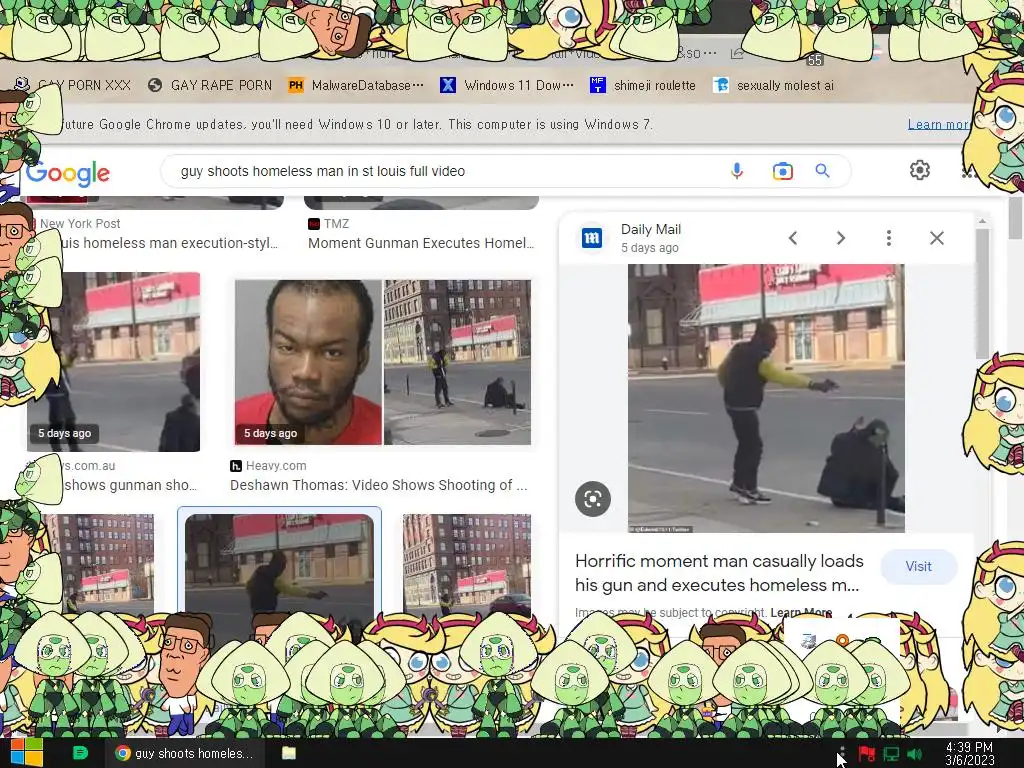The image size is (1024, 768).
Task: Show hidden system tray icons
Action: pos(842,753)
